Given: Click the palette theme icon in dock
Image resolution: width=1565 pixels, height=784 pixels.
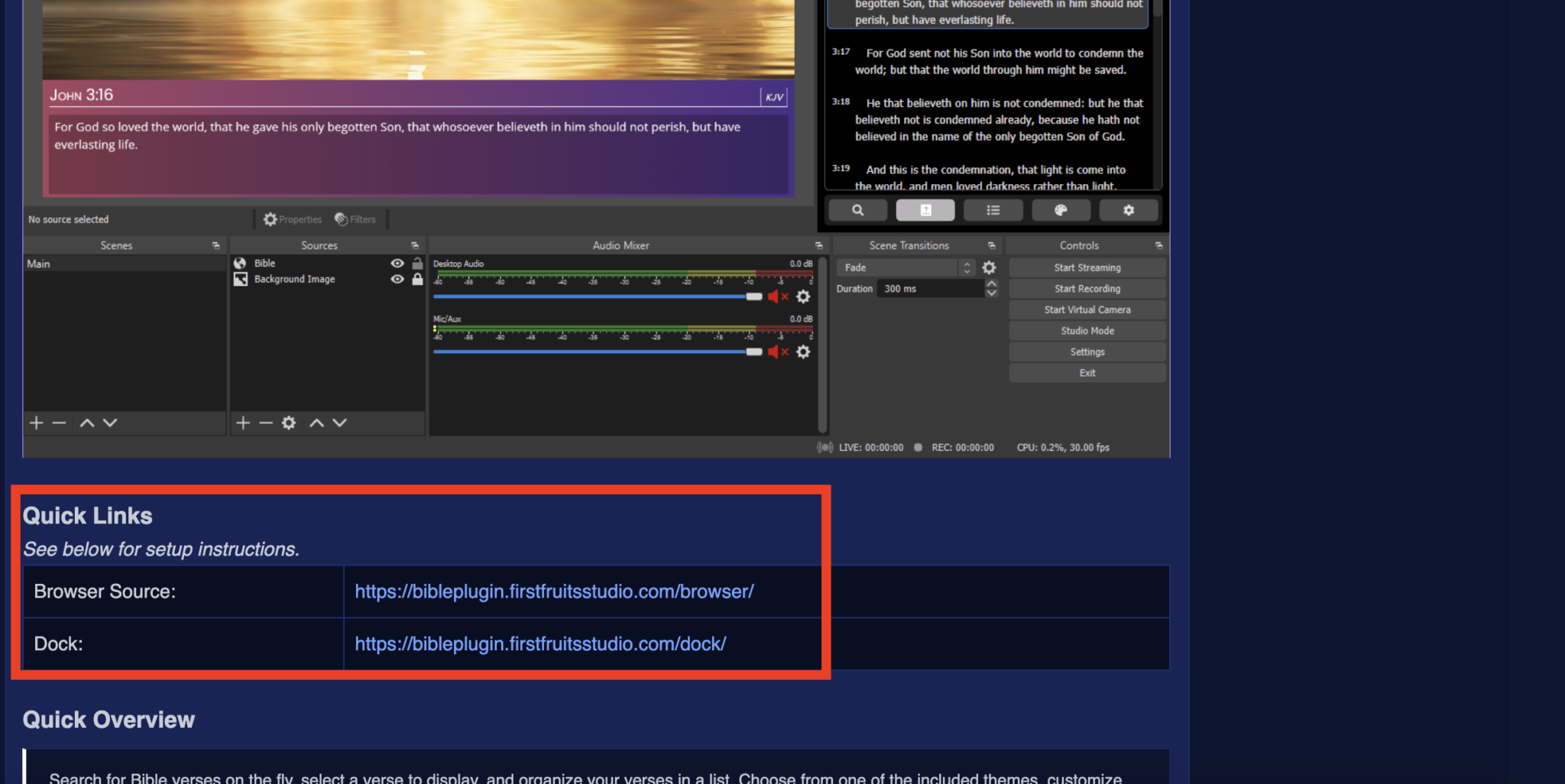Looking at the screenshot, I should tap(1061, 210).
